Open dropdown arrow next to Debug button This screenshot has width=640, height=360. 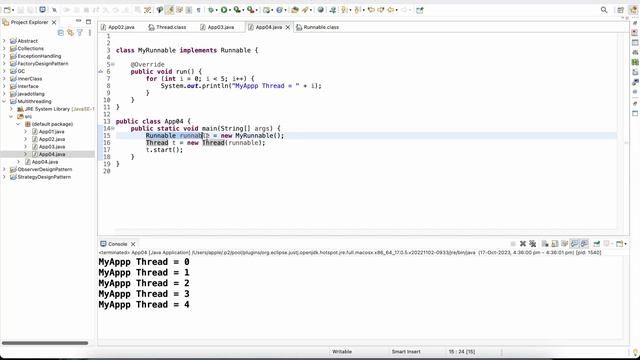click(216, 10)
